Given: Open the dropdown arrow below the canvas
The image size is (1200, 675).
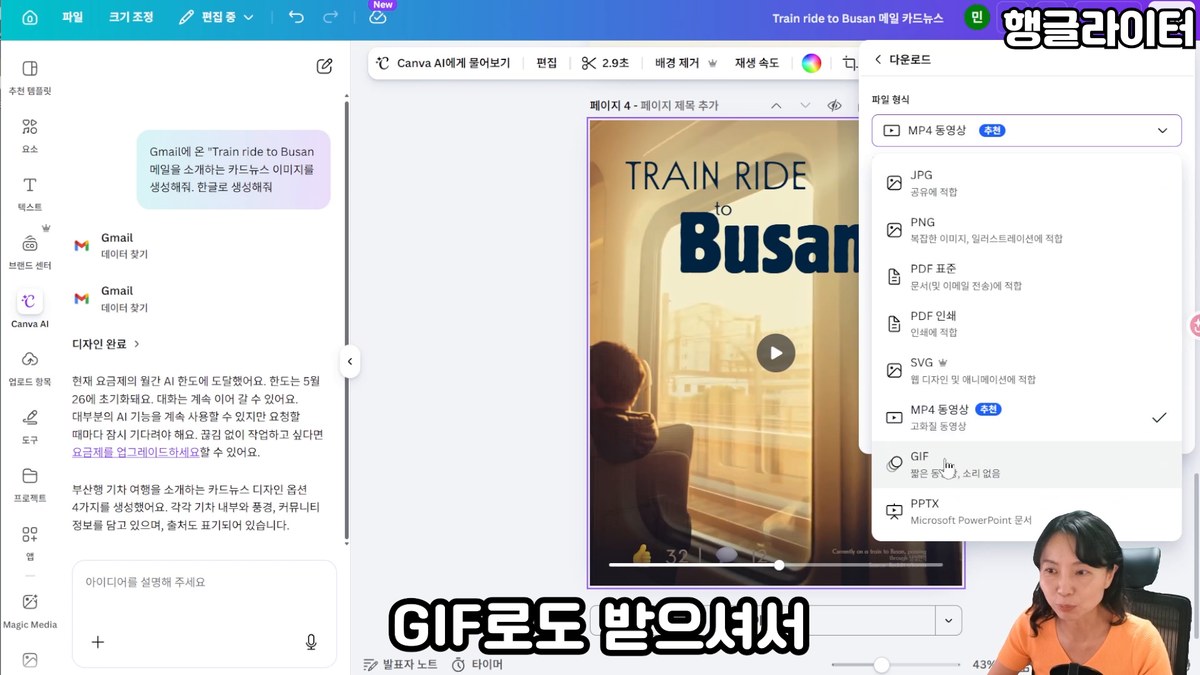Looking at the screenshot, I should coord(948,620).
